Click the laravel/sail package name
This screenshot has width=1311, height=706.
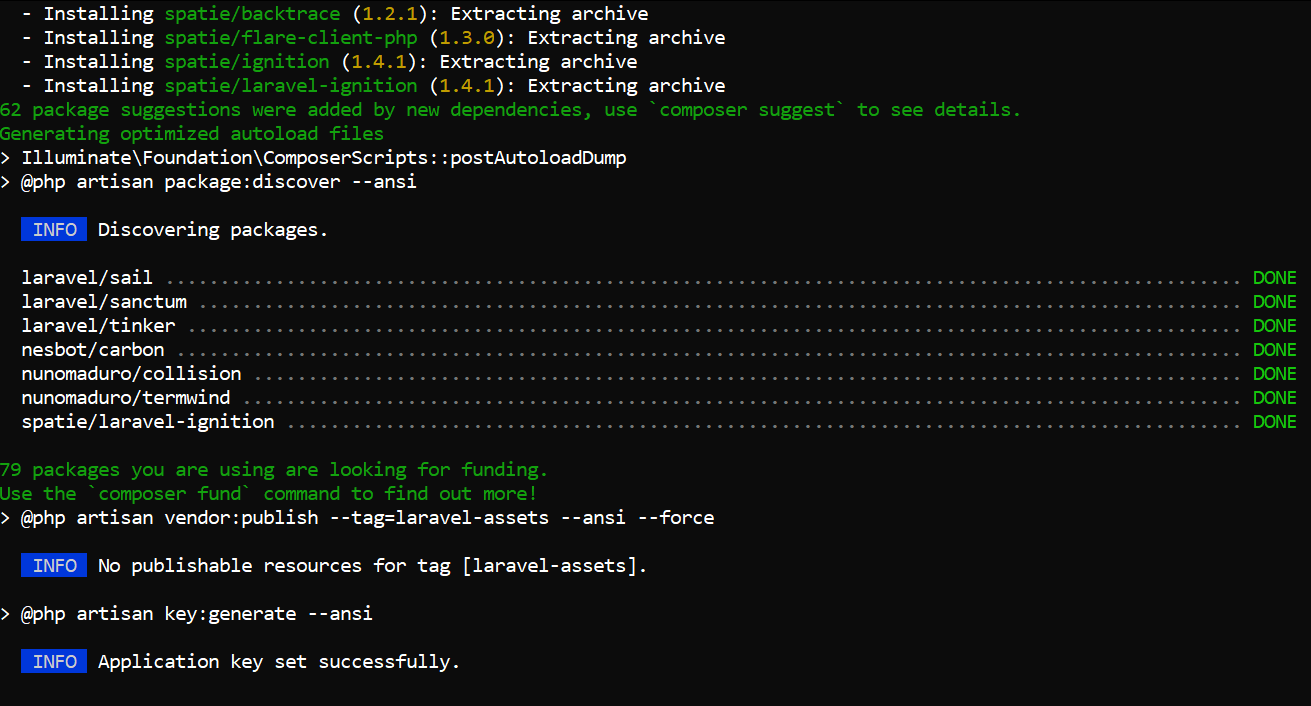tap(87, 278)
